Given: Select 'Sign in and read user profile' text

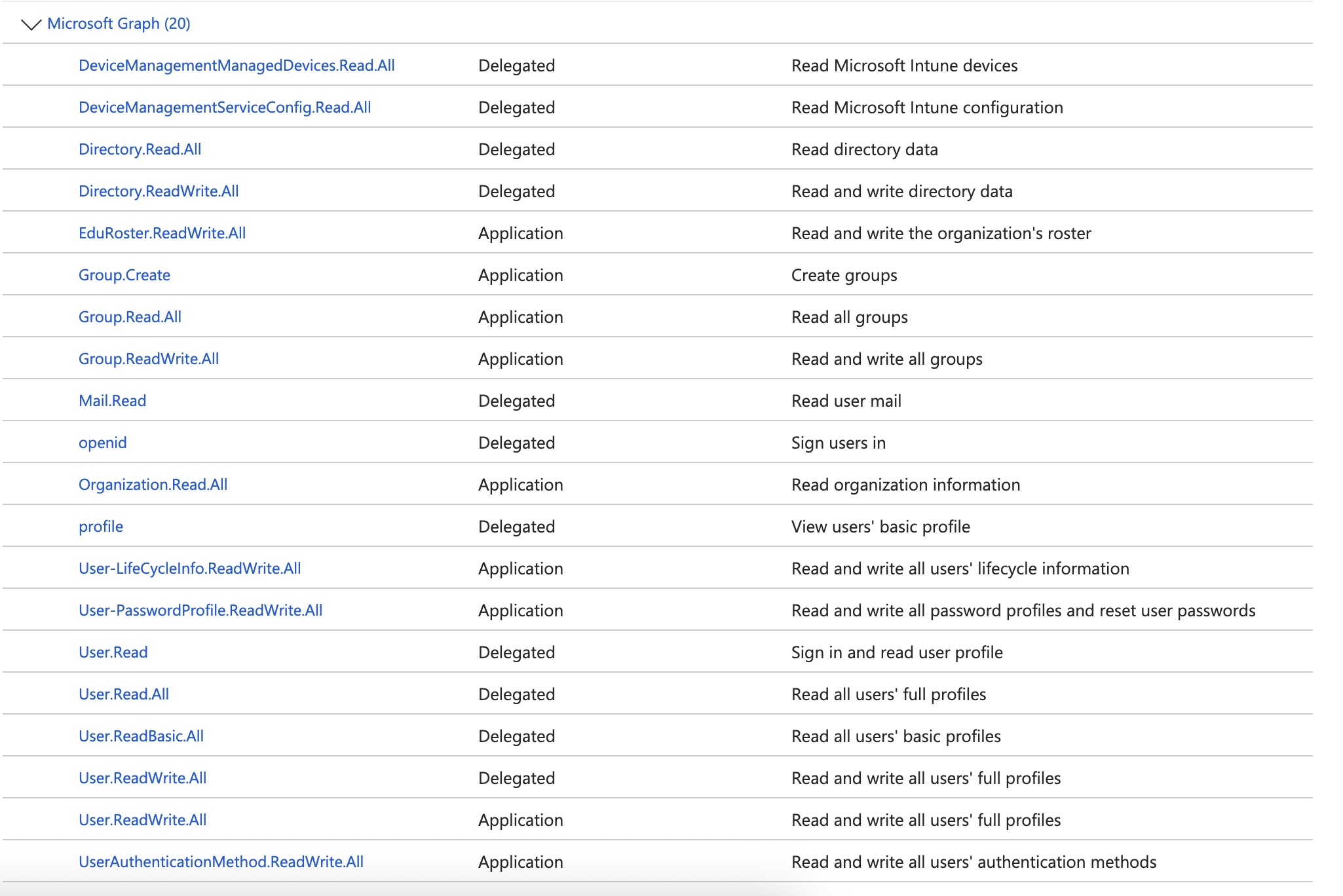Looking at the screenshot, I should pyautogui.click(x=897, y=652).
